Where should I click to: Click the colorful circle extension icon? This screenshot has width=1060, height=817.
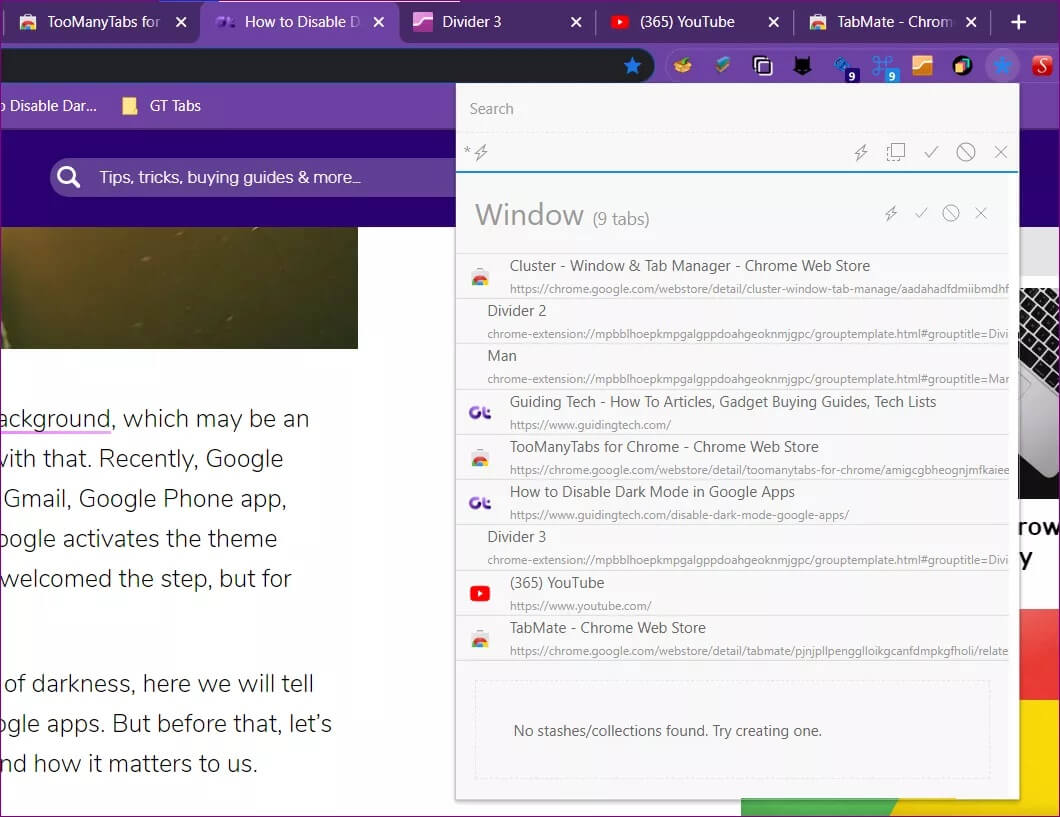tap(962, 66)
